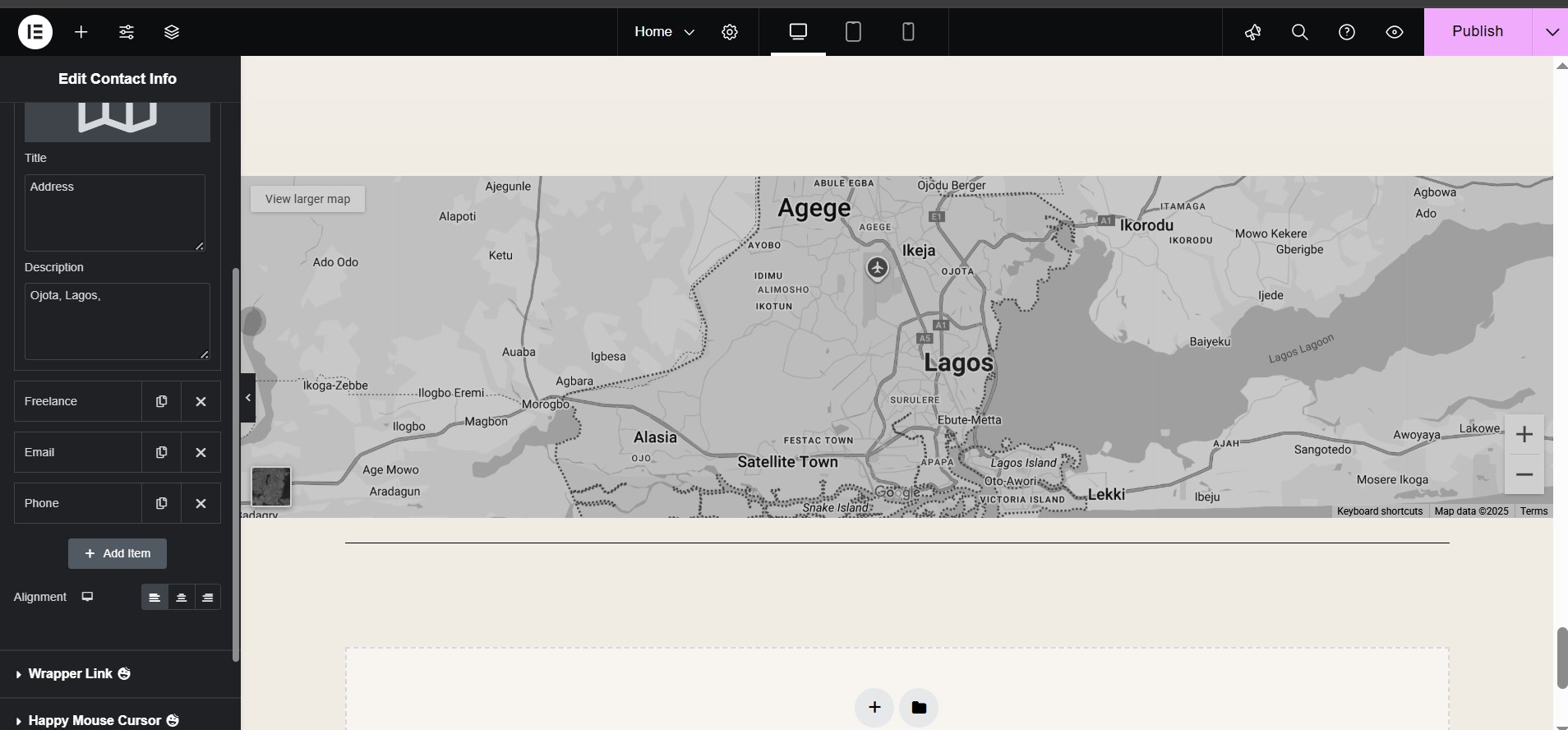Viewport: 1568px width, 730px height.
Task: Switch to tablet view mode
Action: click(x=853, y=32)
